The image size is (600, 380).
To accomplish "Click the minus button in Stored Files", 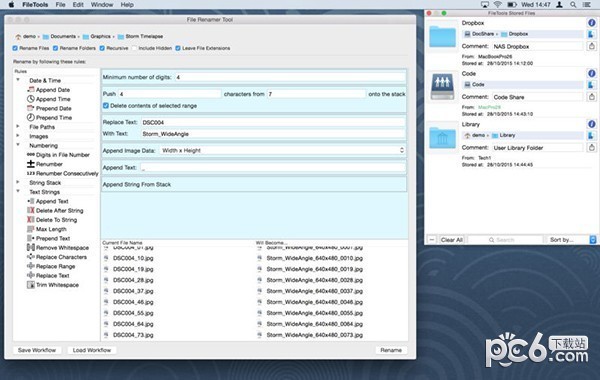I will (432, 240).
